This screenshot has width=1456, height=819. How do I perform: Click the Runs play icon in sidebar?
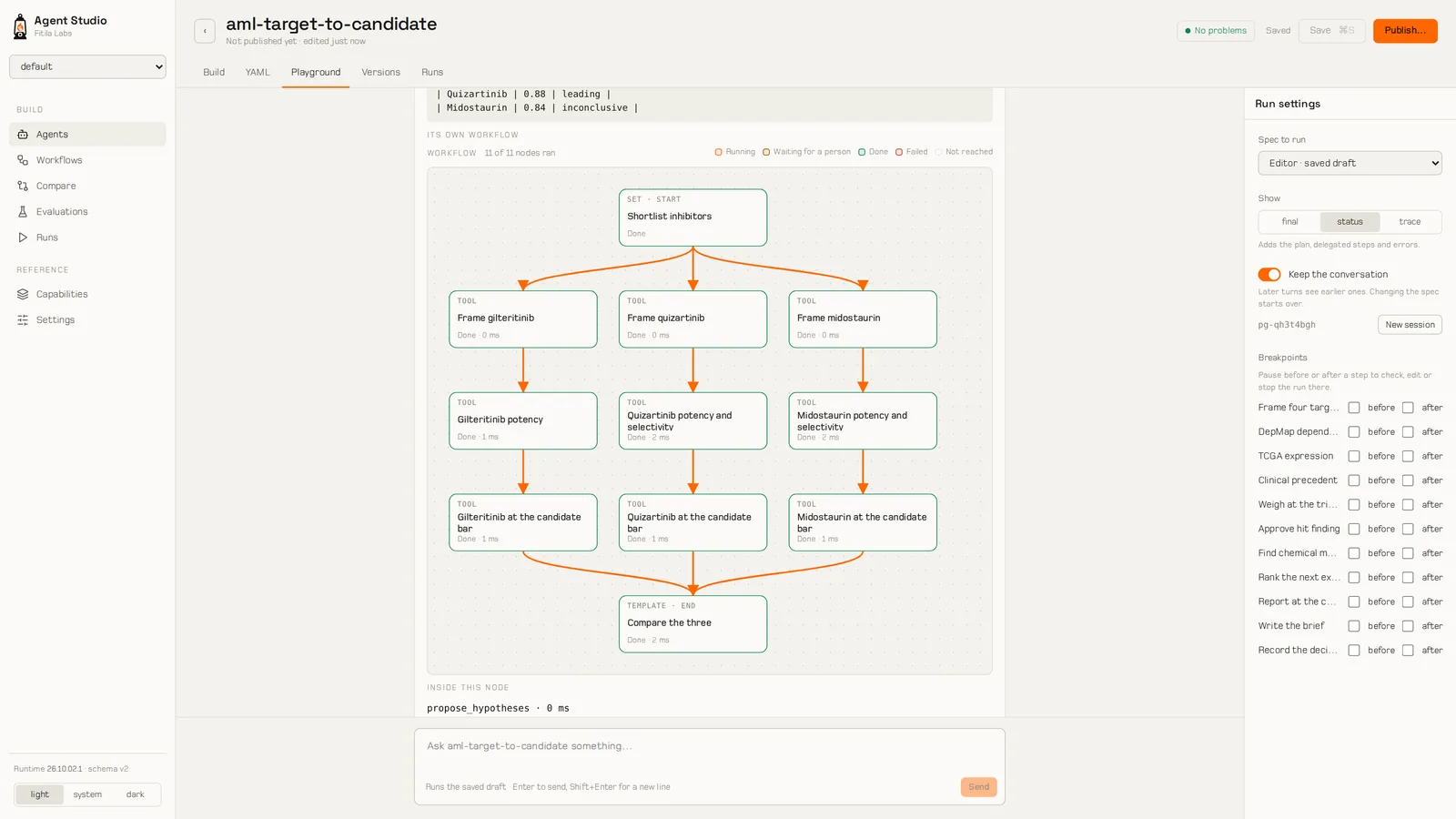pyautogui.click(x=23, y=238)
